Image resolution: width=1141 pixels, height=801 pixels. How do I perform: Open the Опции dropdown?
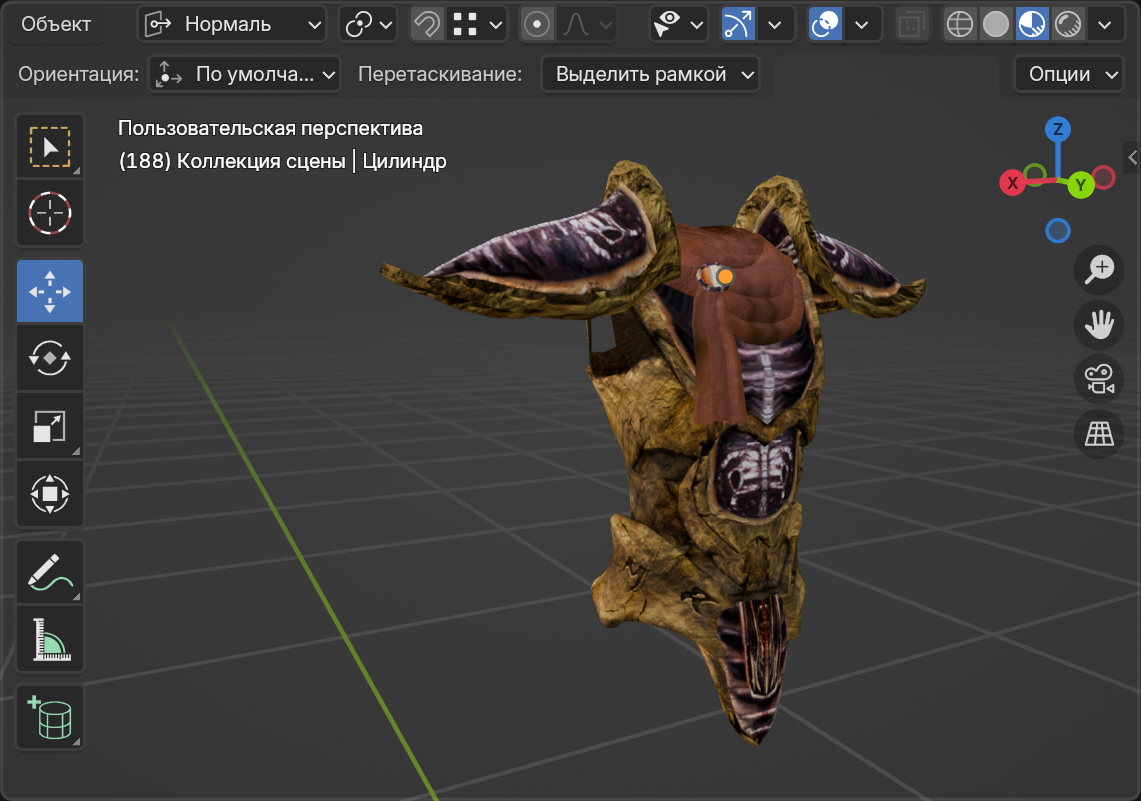coord(1068,73)
